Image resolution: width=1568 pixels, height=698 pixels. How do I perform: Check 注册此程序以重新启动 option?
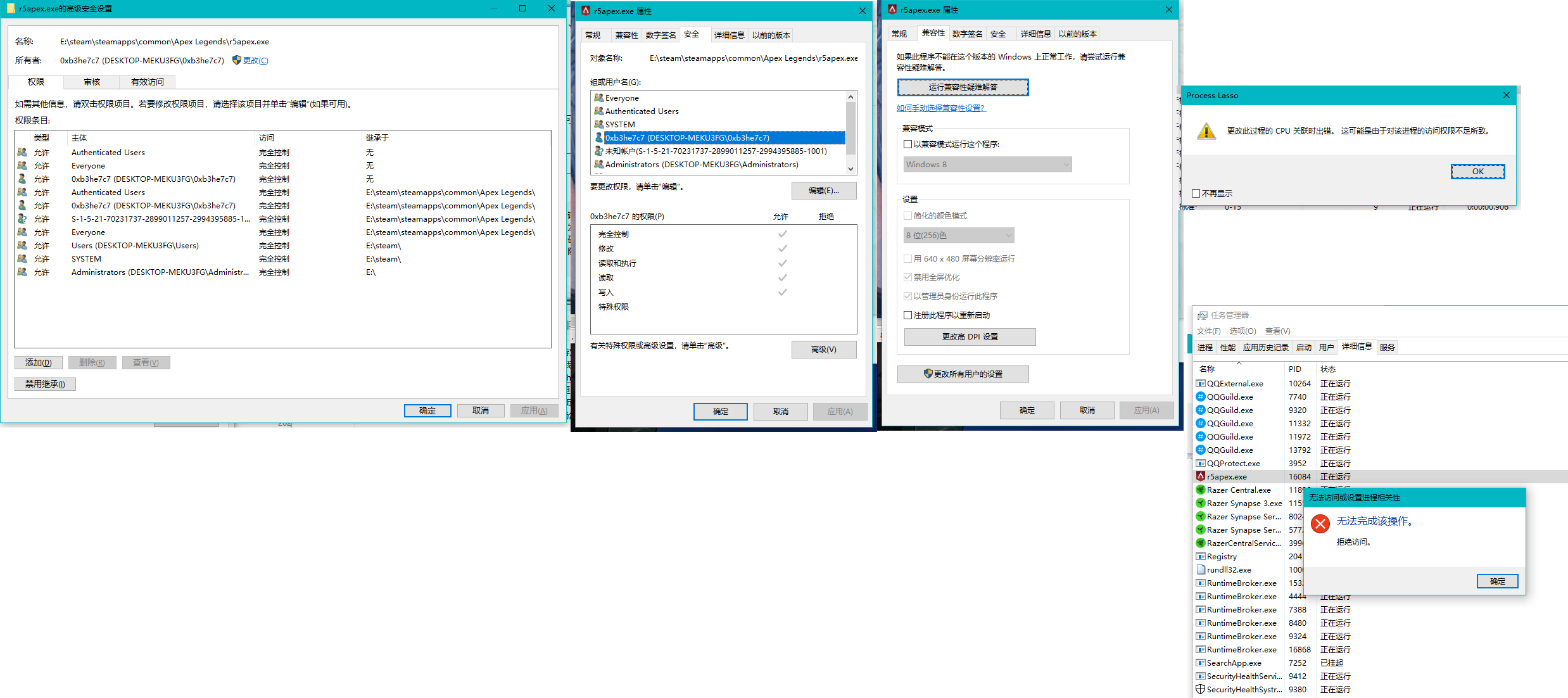[907, 315]
